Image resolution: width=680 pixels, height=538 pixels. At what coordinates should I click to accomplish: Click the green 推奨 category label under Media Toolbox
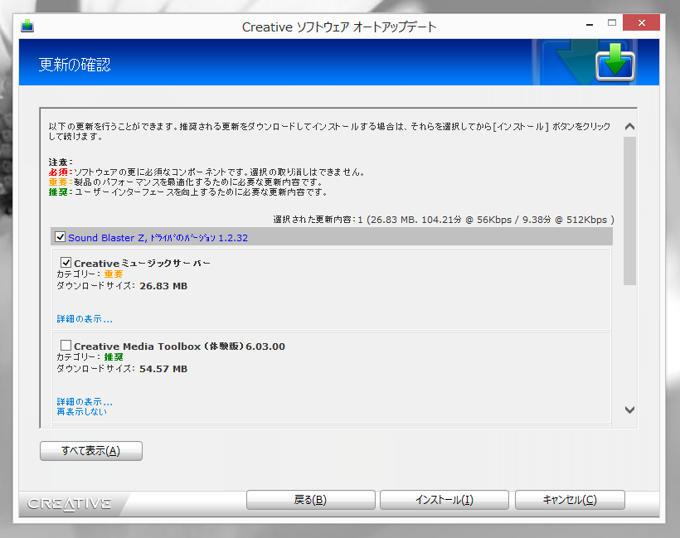point(114,357)
